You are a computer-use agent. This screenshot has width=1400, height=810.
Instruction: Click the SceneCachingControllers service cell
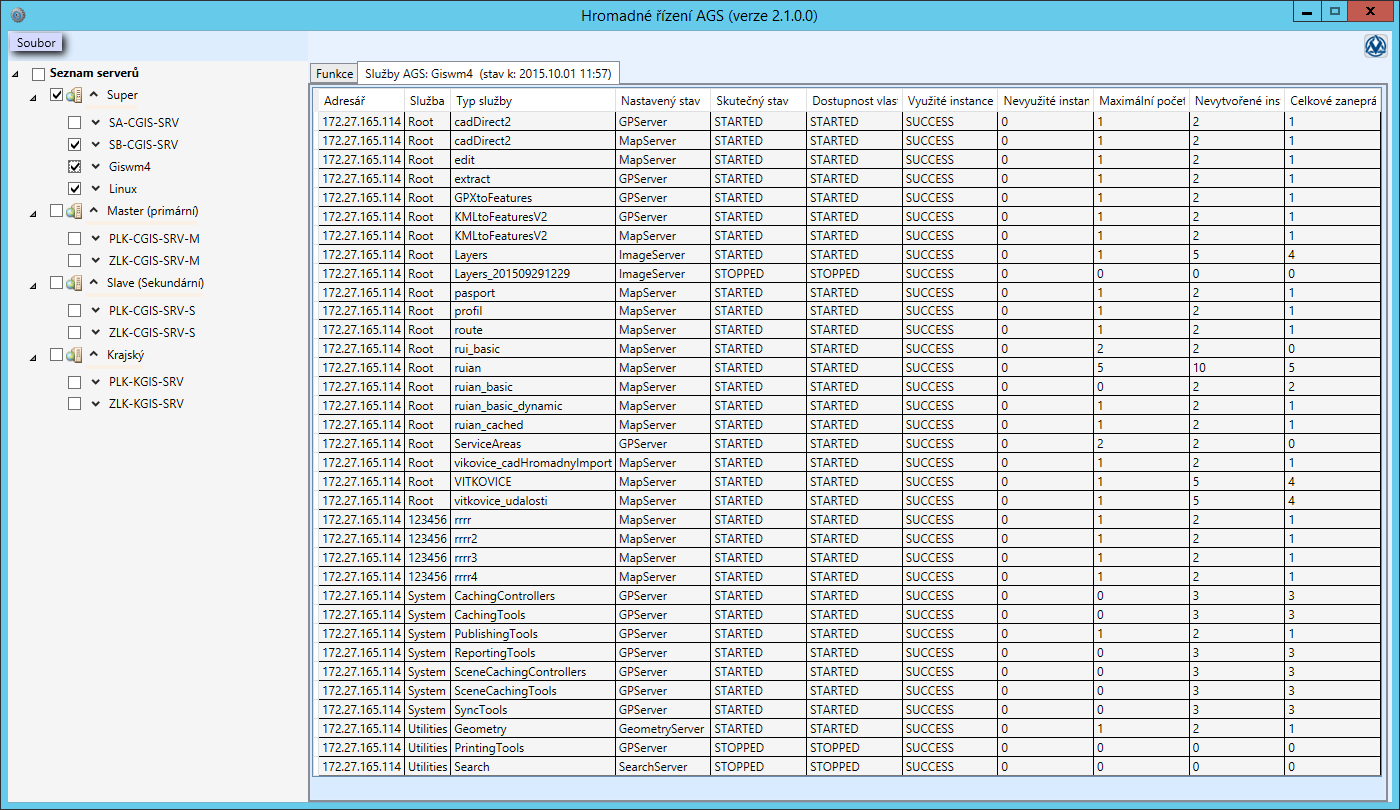point(533,672)
